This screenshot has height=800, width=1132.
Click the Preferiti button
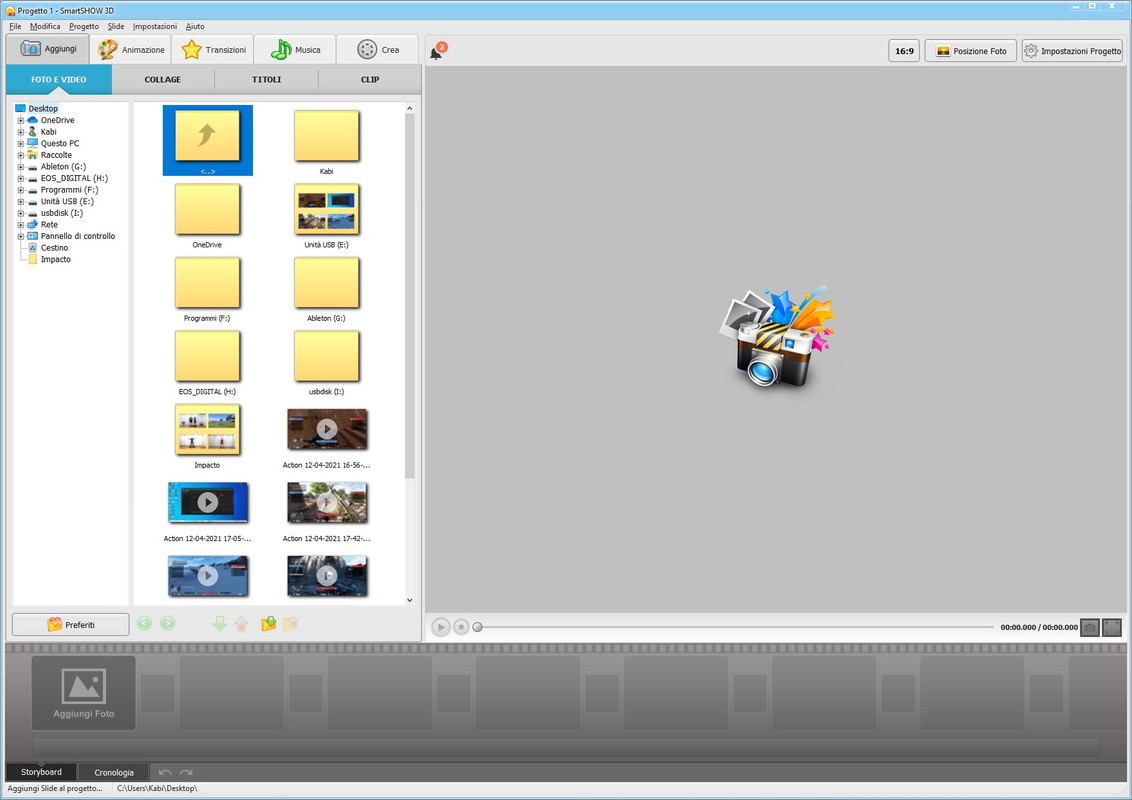[71, 625]
